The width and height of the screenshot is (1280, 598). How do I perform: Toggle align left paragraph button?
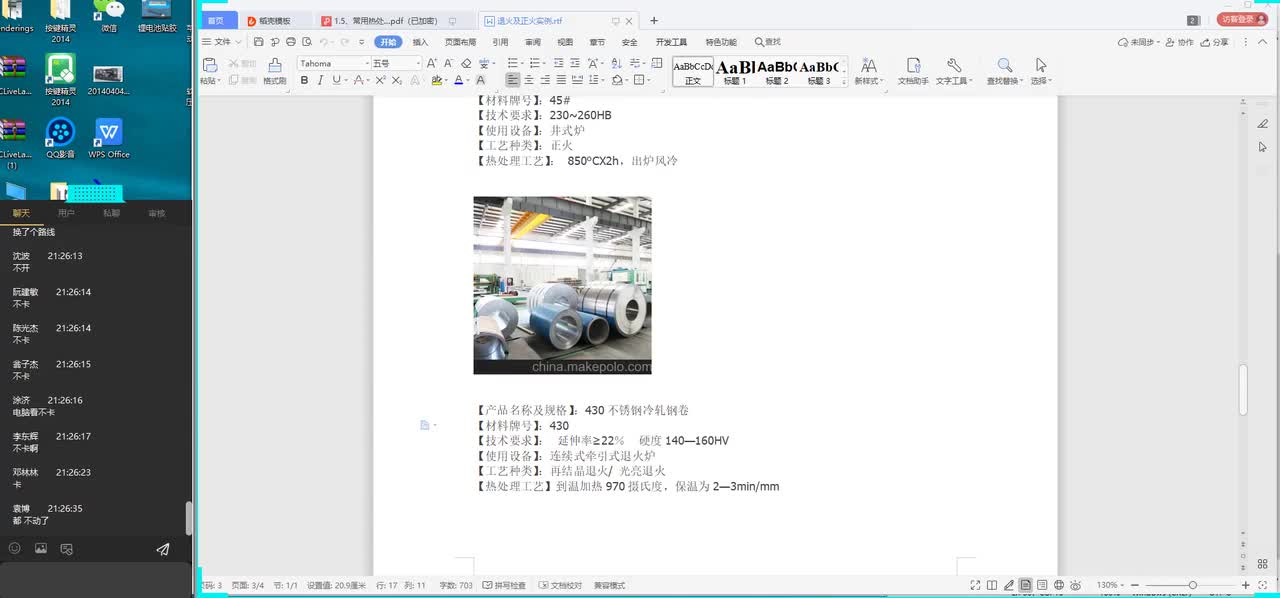[513, 80]
